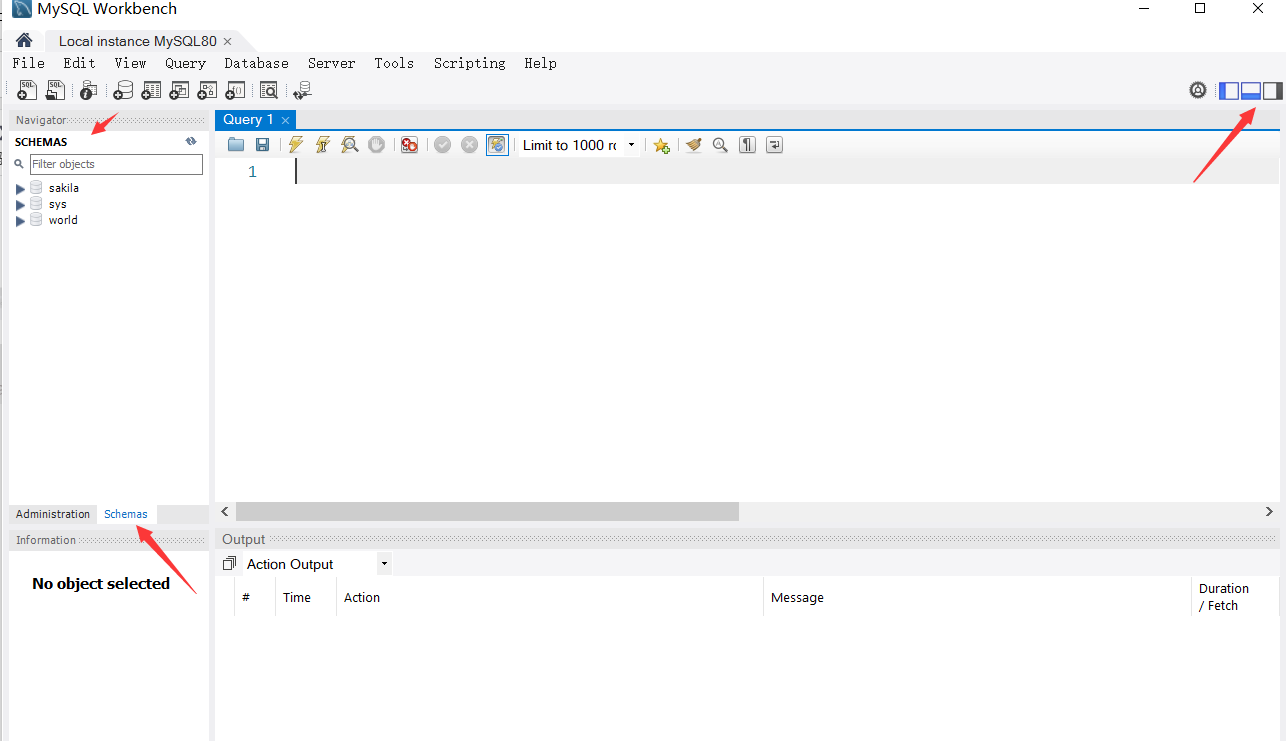Toggle invisible characters paragraph icon
The width and height of the screenshot is (1286, 741).
747,145
